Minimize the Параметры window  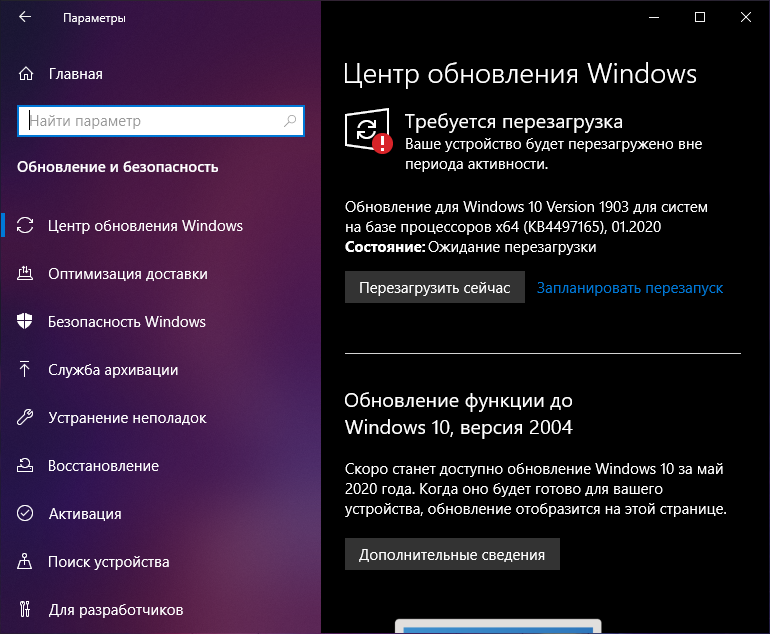coord(654,17)
